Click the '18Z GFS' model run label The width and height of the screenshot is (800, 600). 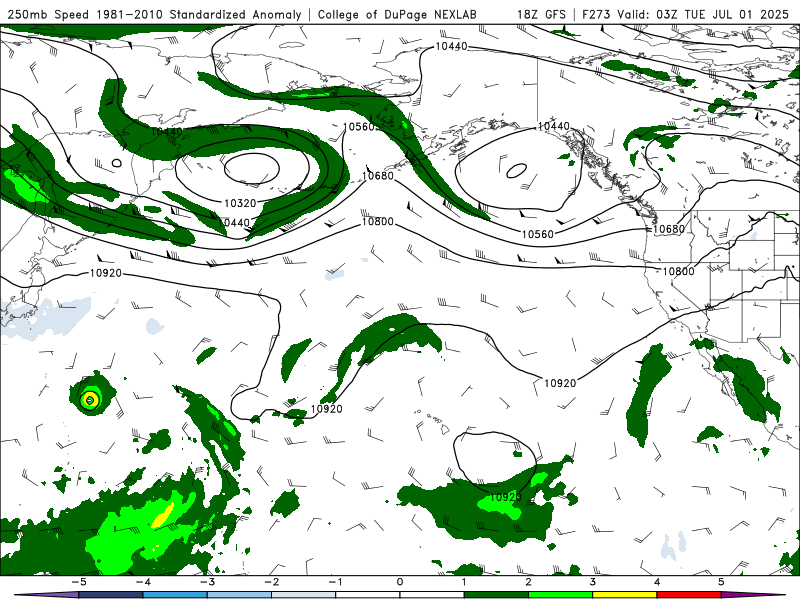tap(541, 14)
